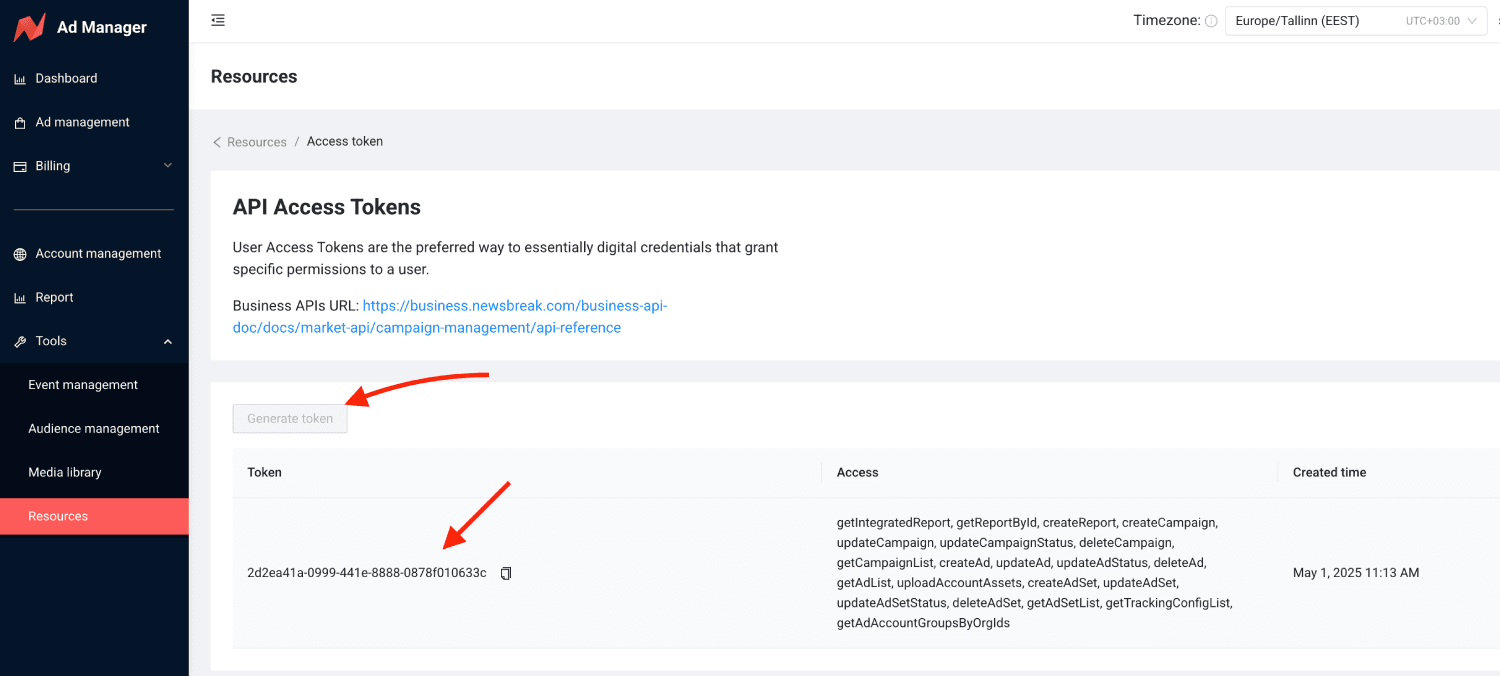Open Audience management under Tools

94,429
